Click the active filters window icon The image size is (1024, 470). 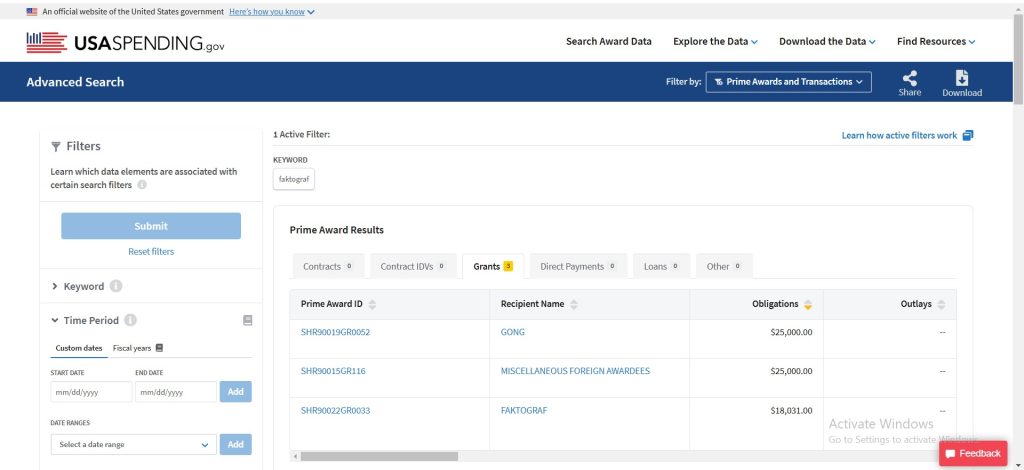968,135
